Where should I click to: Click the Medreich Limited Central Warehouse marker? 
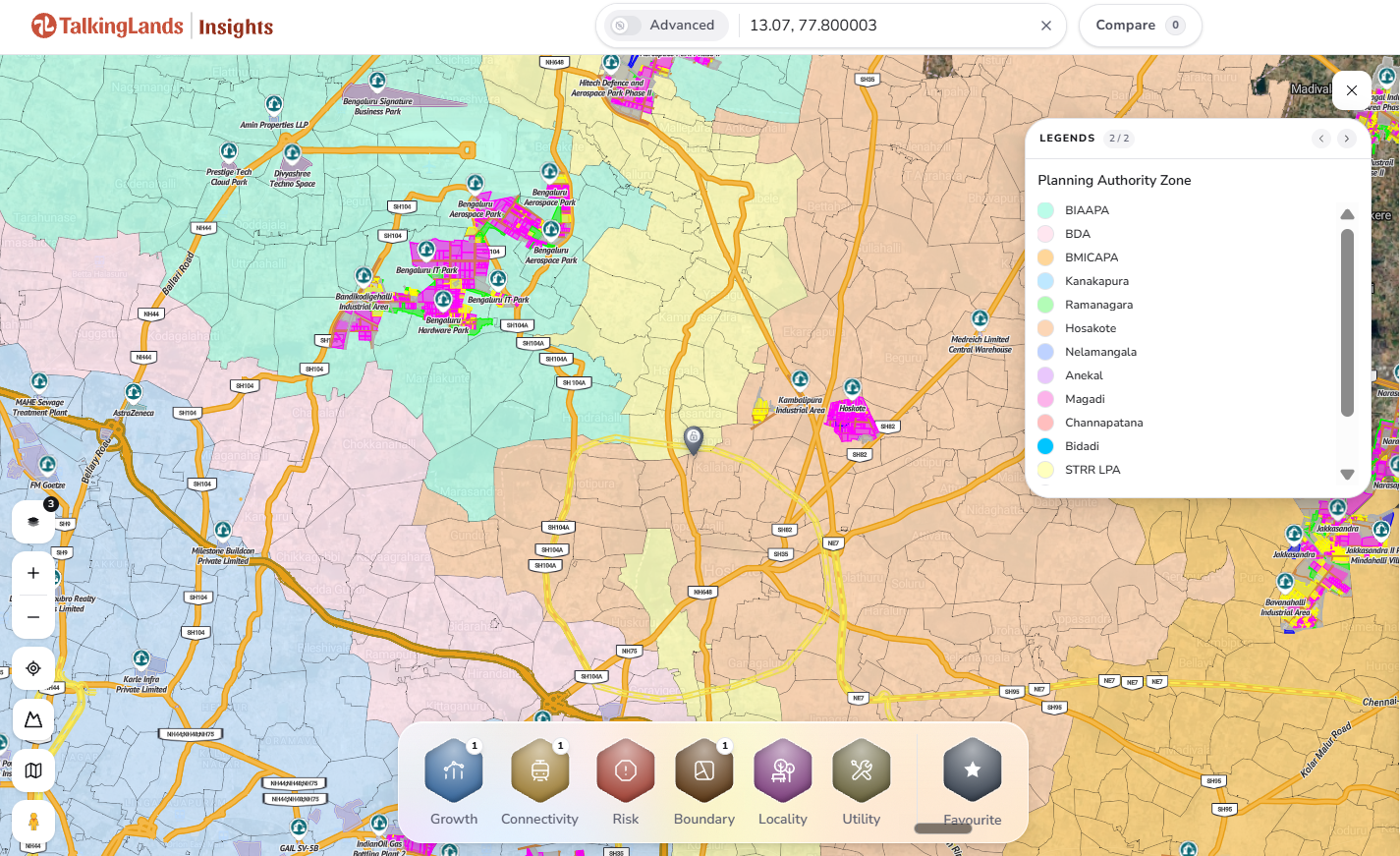click(x=980, y=319)
